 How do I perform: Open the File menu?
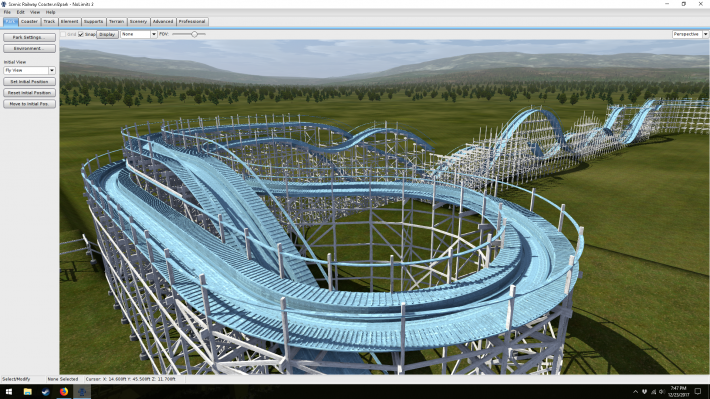point(7,12)
